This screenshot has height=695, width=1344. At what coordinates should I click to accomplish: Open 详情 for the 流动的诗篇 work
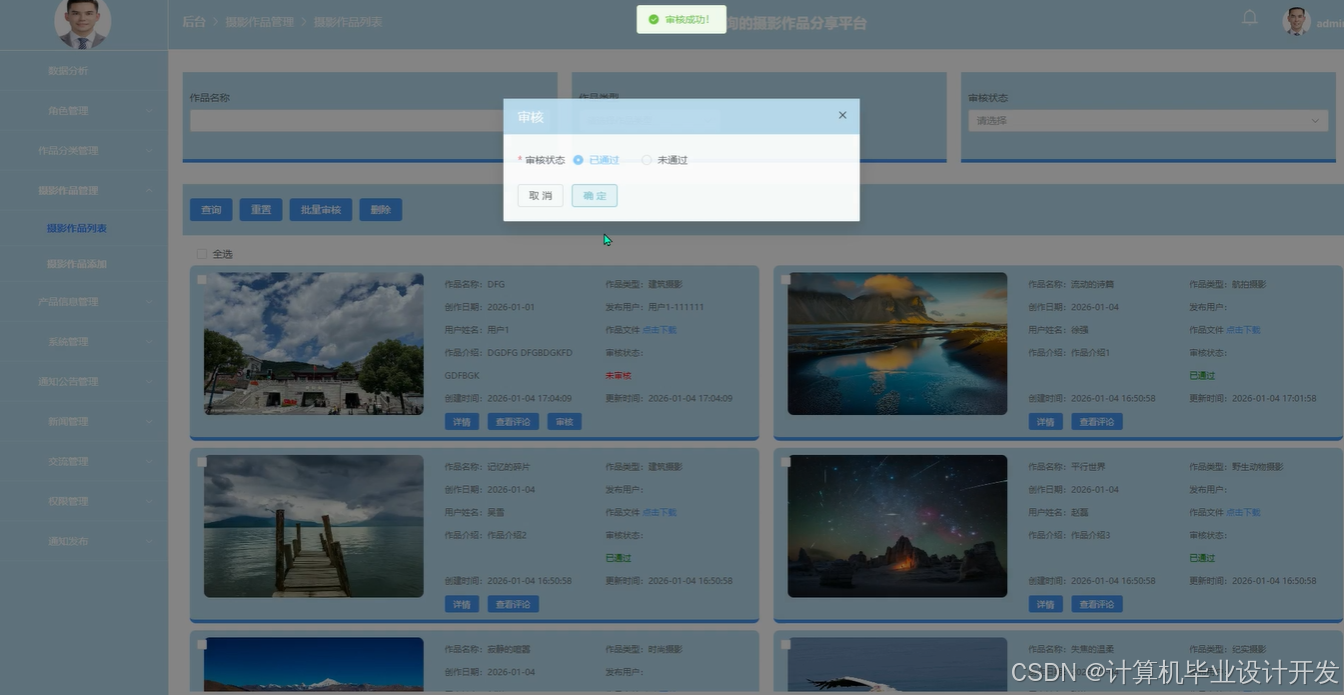click(1046, 422)
